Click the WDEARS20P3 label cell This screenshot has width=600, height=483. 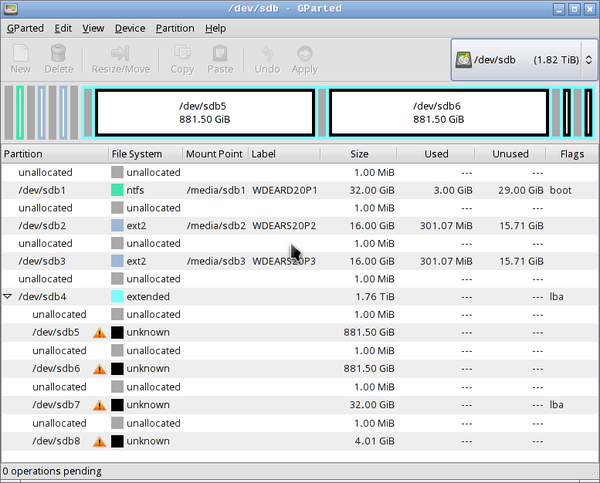pyautogui.click(x=284, y=261)
